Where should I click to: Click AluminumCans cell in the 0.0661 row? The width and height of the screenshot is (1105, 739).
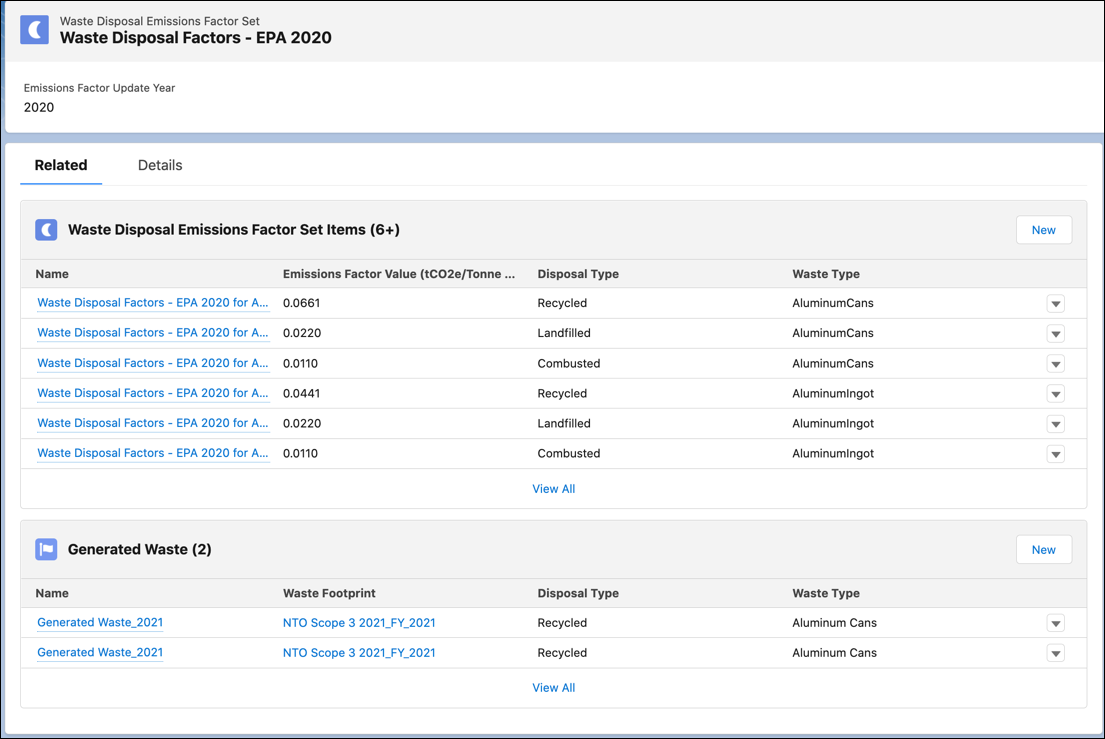(833, 303)
